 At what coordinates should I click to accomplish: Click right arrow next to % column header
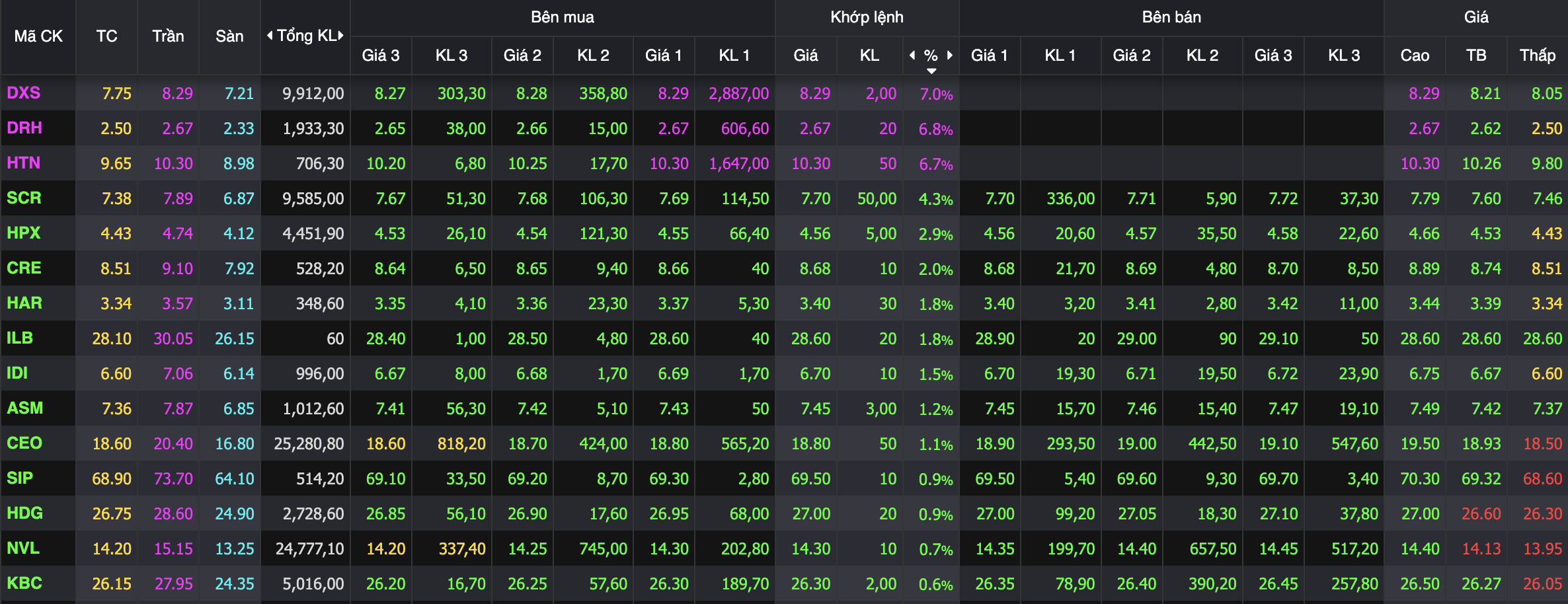point(950,56)
